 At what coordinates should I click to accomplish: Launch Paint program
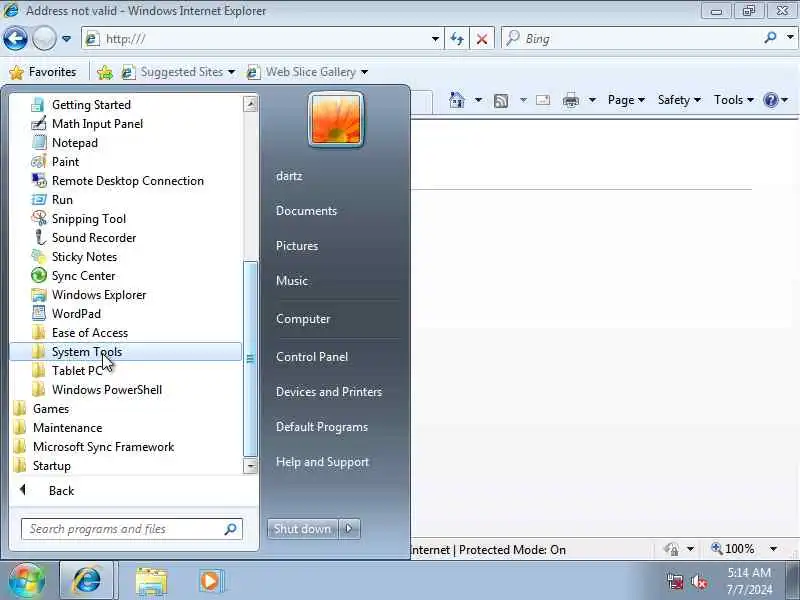point(126,162)
